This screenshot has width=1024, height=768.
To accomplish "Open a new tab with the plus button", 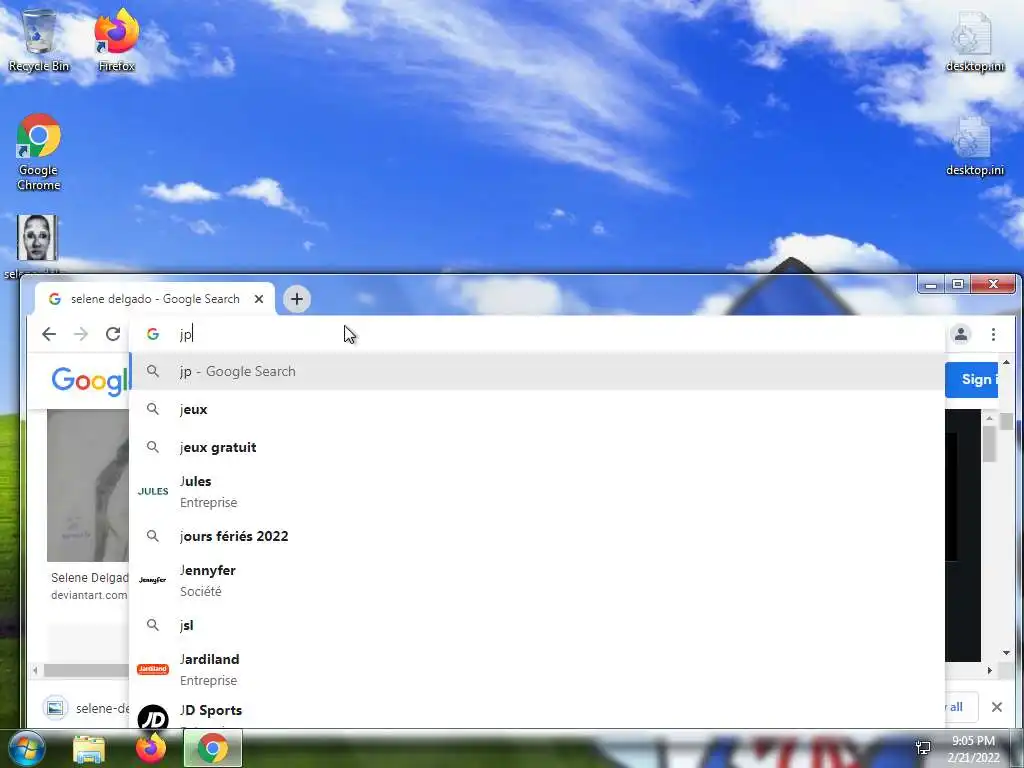I will tap(296, 299).
